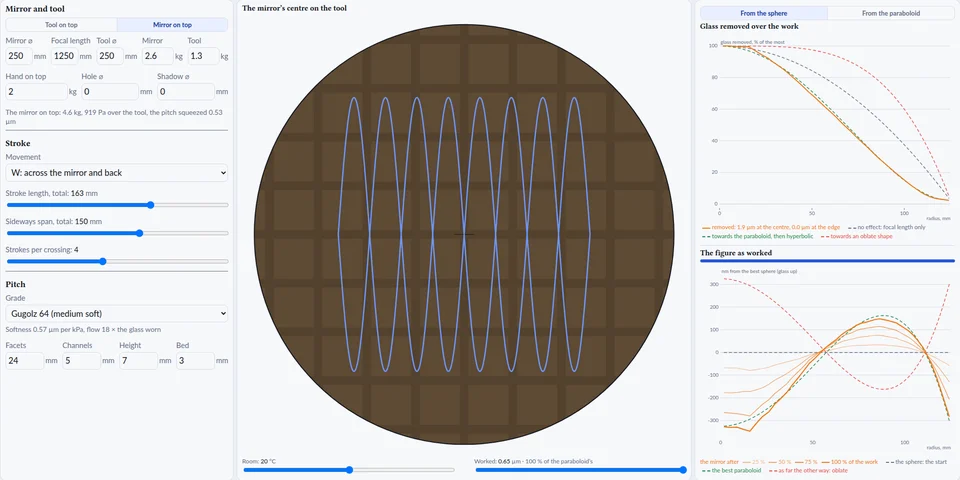Switch to 'From the sphere' tab

pyautogui.click(x=763, y=13)
